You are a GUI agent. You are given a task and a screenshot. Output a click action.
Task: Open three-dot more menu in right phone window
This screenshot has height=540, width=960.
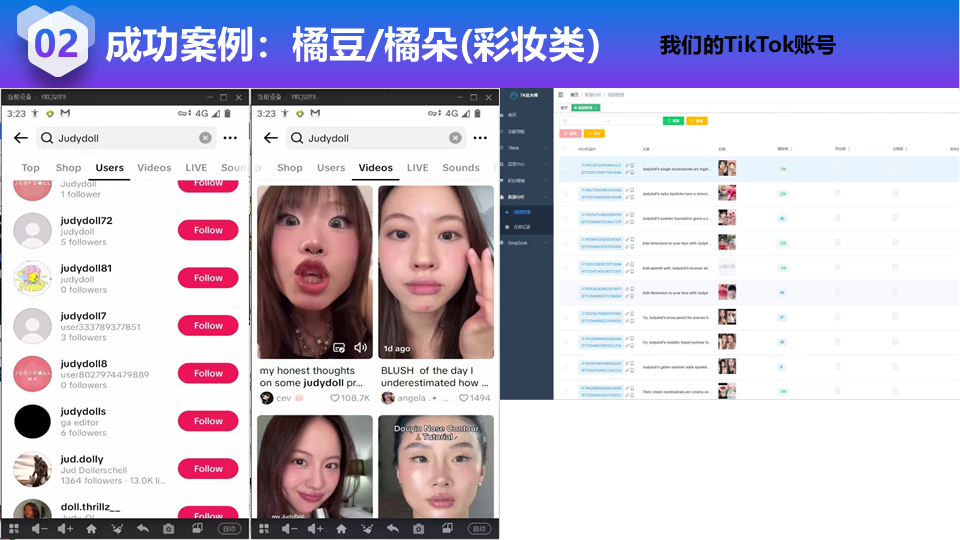[x=480, y=138]
